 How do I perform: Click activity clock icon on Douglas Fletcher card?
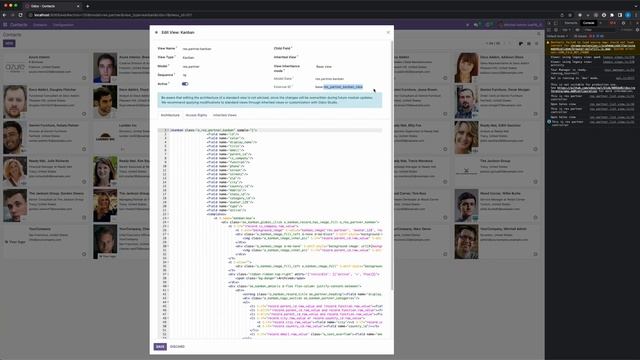[x=84, y=114]
